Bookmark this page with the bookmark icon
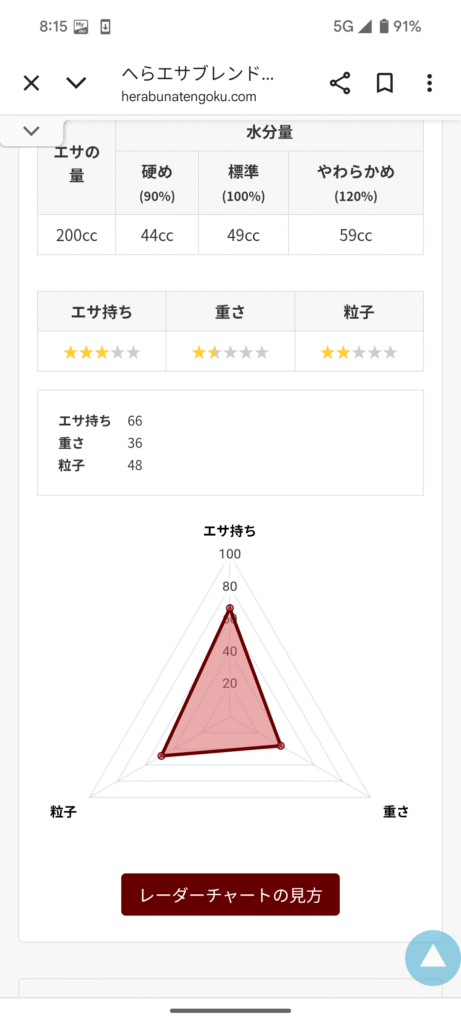 [385, 84]
